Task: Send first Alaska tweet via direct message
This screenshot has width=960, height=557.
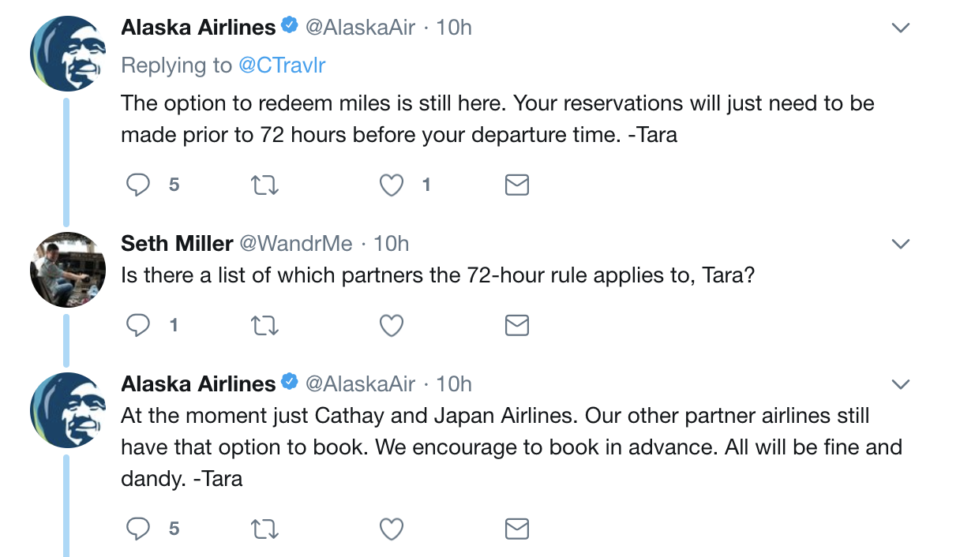Action: (x=517, y=185)
